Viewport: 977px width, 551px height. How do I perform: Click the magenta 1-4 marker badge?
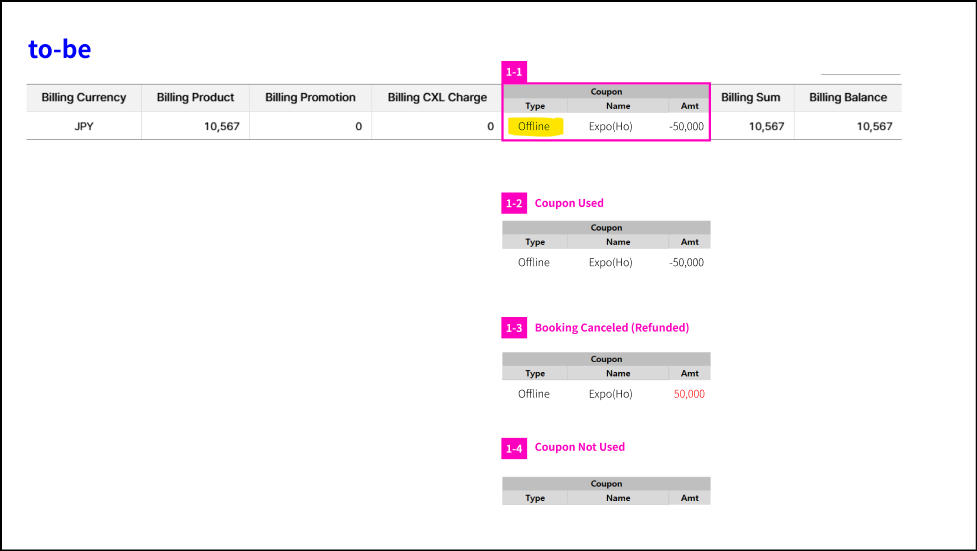513,447
